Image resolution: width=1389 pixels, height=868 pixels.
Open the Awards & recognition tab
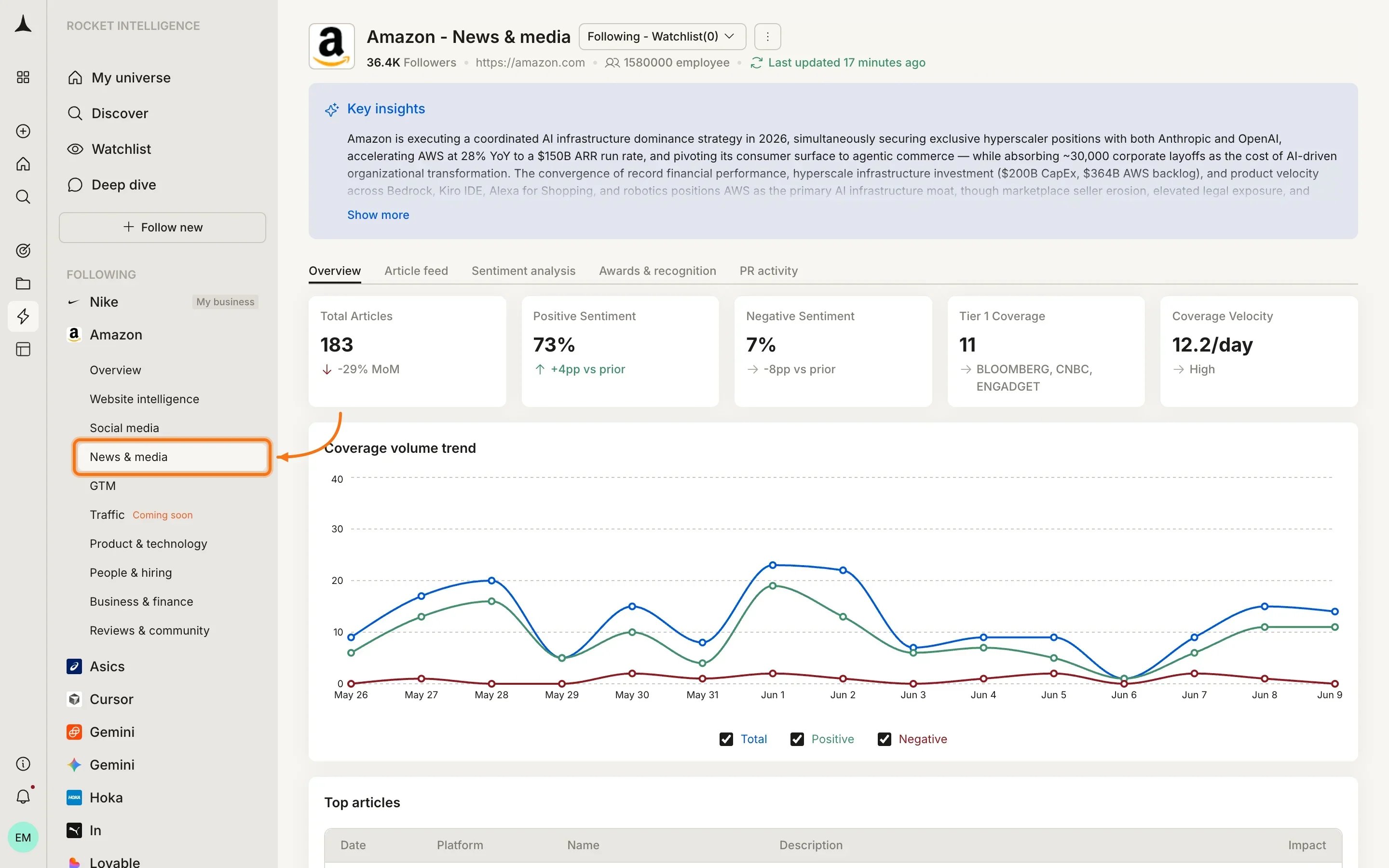click(x=658, y=271)
